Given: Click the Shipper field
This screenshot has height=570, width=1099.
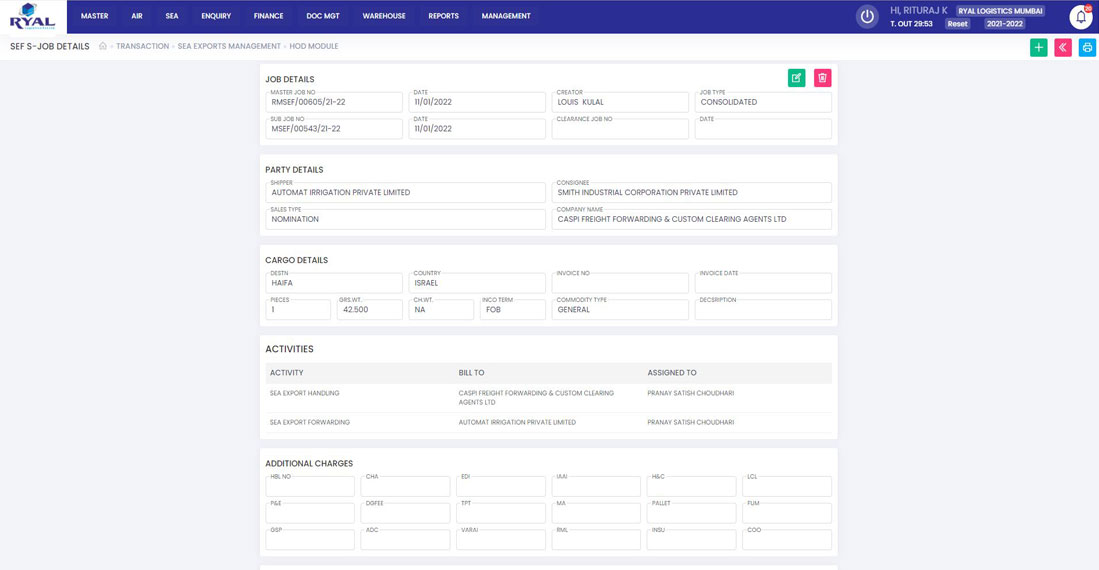Looking at the screenshot, I should coord(406,193).
